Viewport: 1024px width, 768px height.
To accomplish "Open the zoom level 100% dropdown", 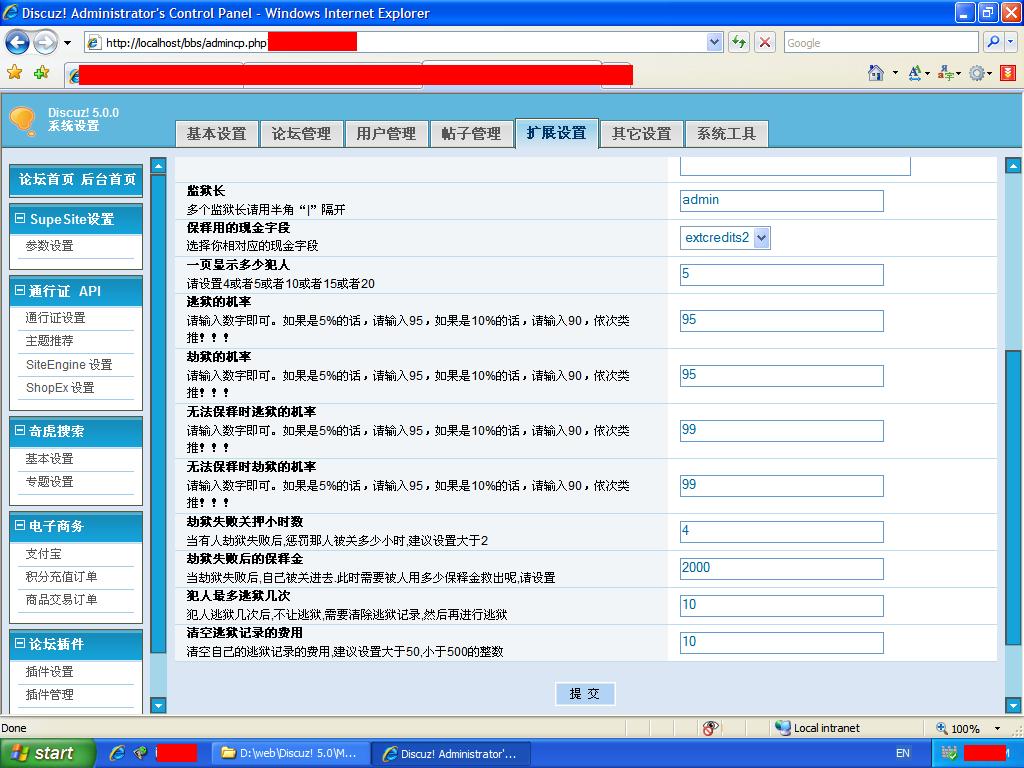I will point(997,728).
